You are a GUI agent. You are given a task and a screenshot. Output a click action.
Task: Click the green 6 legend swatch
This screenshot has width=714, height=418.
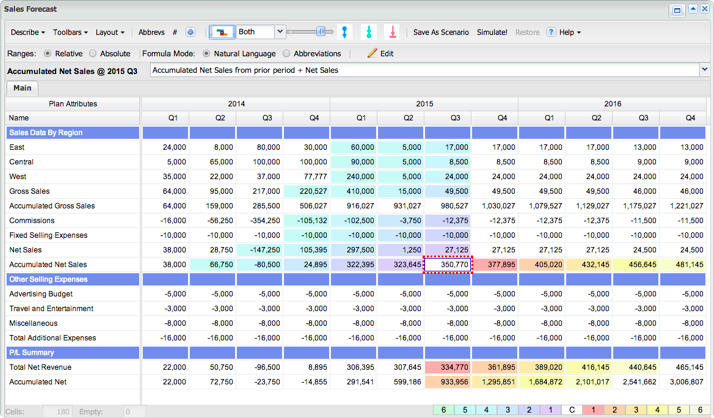pos(444,410)
